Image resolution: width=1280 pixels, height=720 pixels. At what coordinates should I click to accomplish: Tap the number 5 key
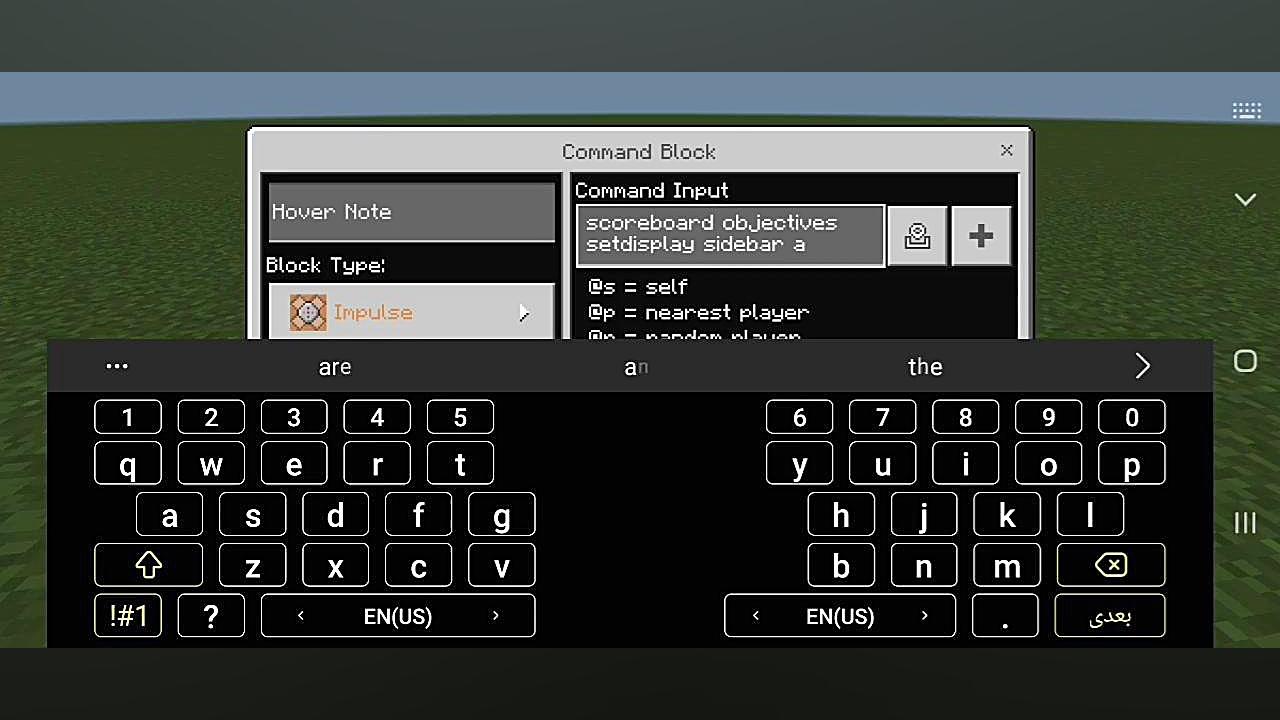click(x=460, y=417)
